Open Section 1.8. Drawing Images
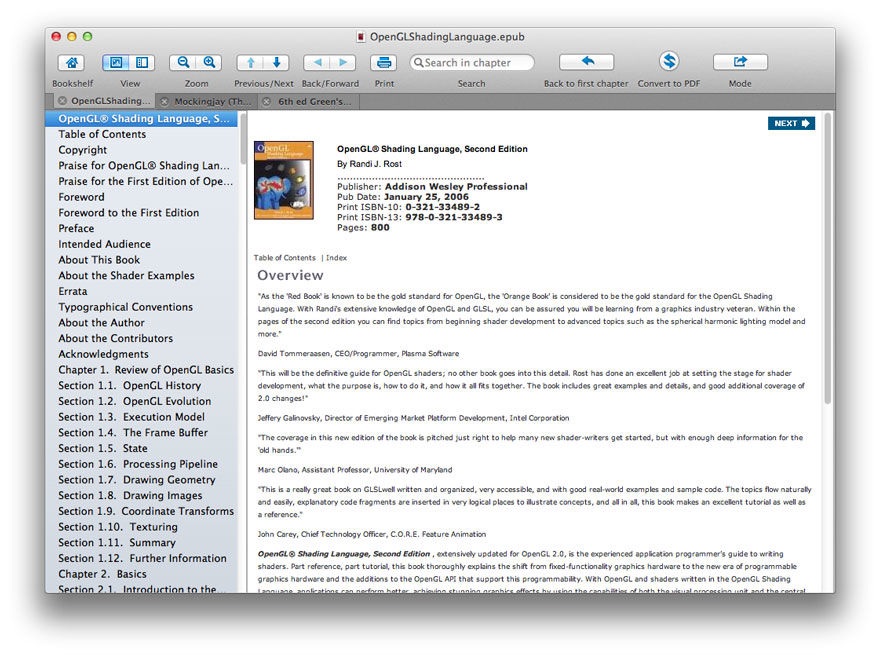Viewport: 880px width, 655px height. click(141, 496)
